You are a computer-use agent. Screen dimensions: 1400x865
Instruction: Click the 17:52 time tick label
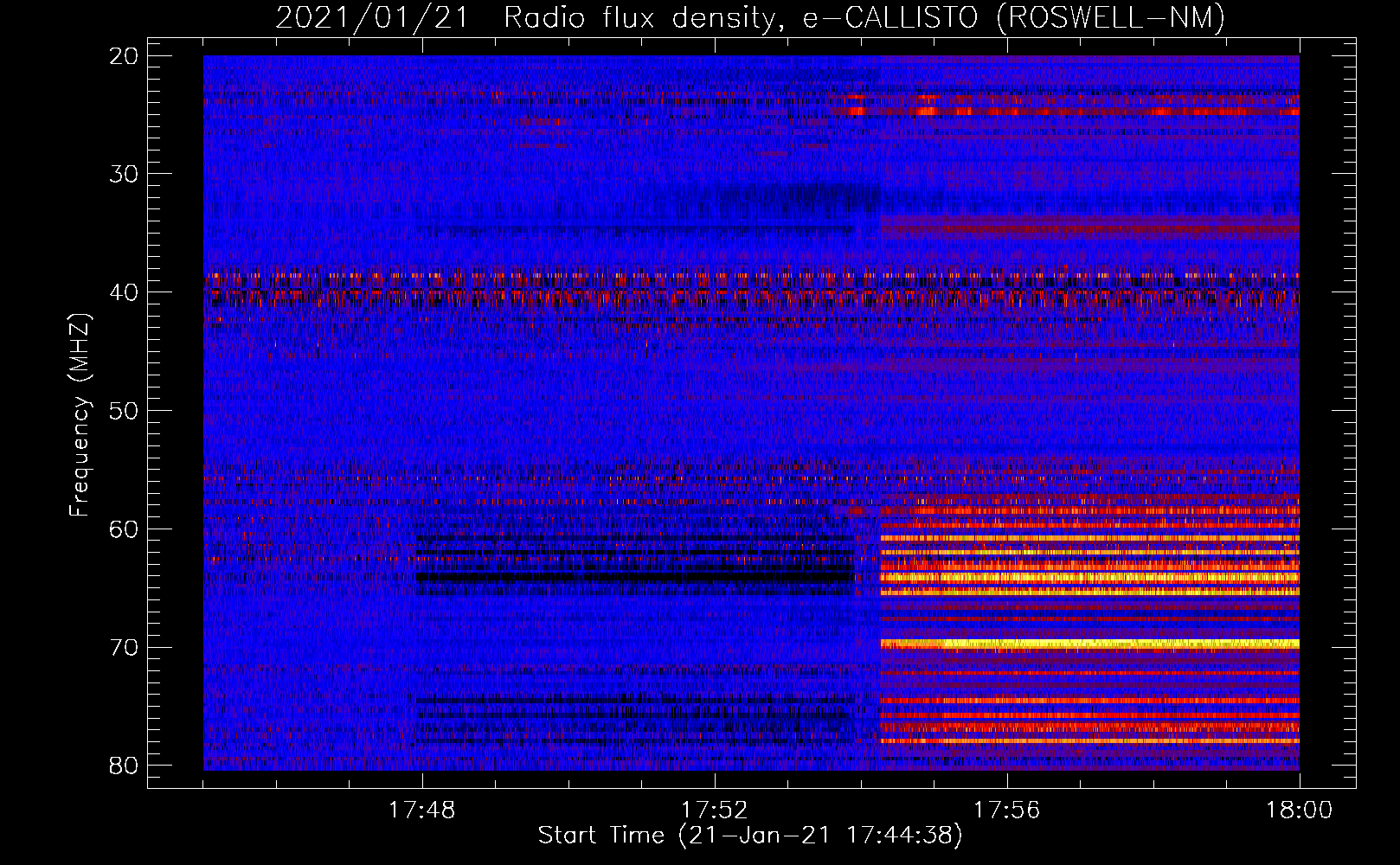(x=714, y=811)
